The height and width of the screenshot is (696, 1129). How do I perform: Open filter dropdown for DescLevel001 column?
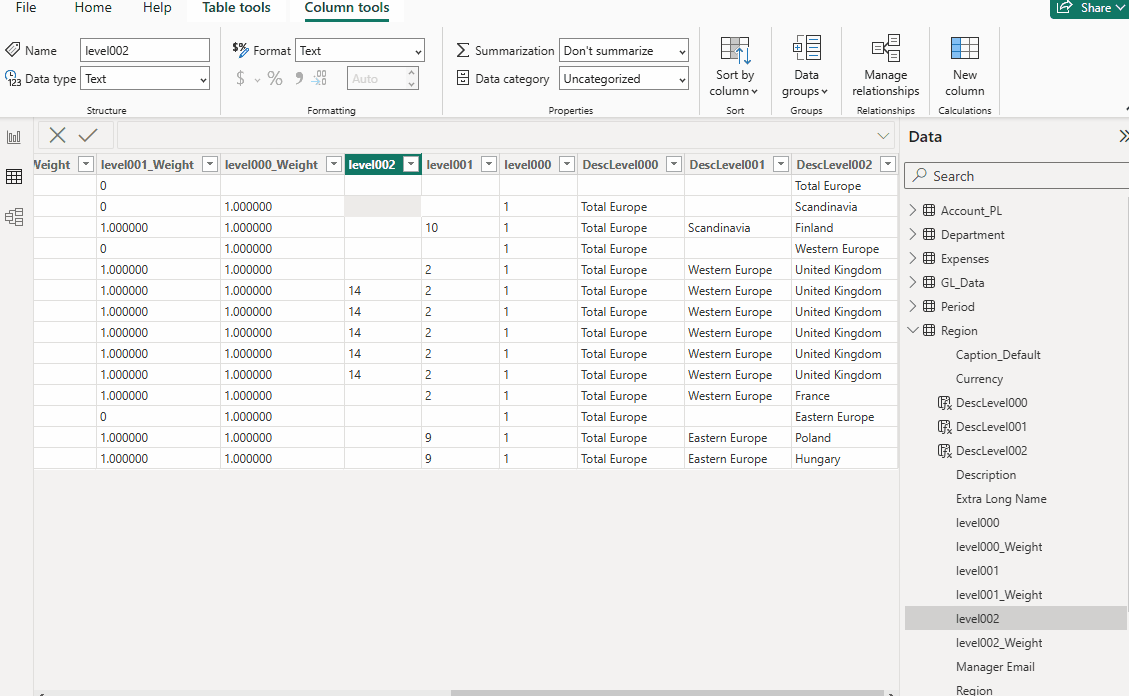point(780,165)
